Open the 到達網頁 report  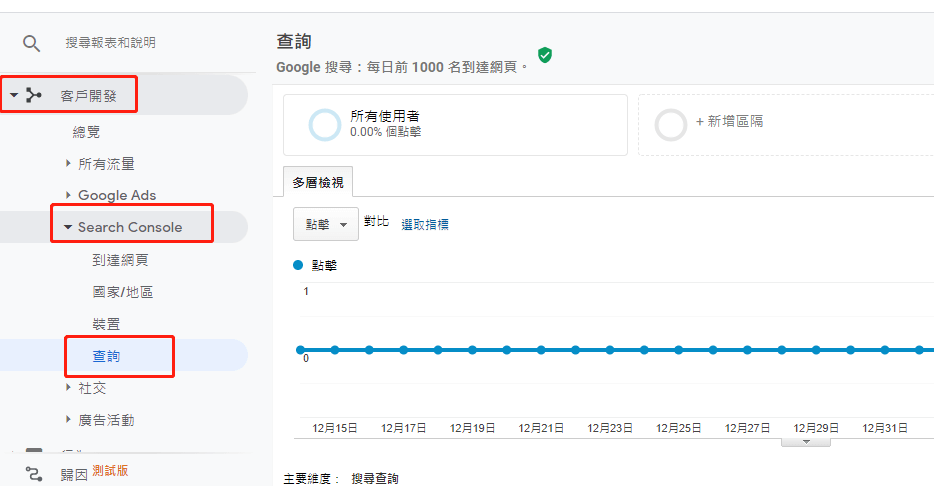click(x=120, y=260)
